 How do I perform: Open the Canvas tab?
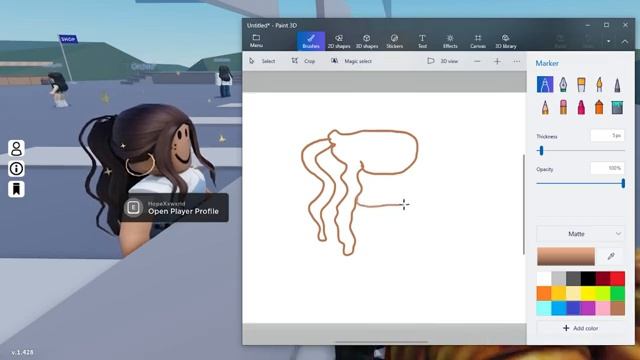(x=478, y=41)
